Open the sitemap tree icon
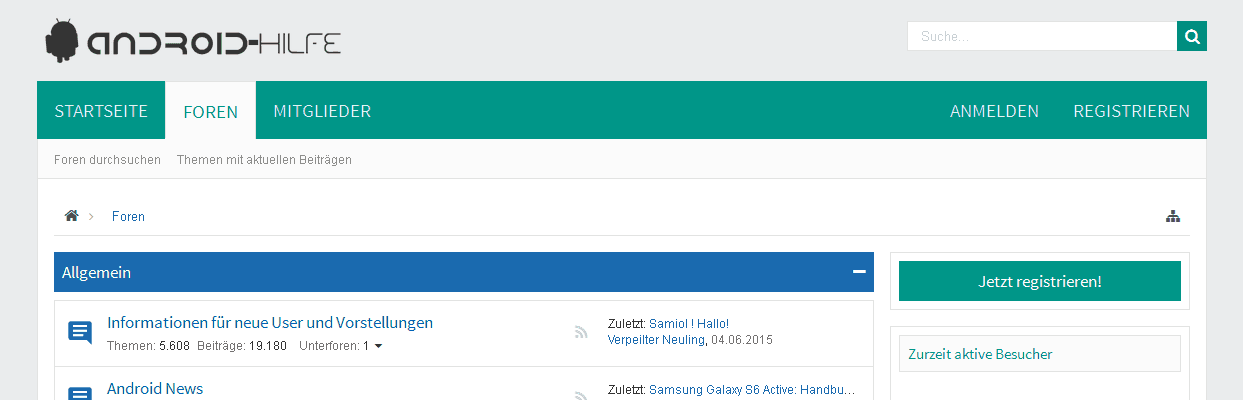The width and height of the screenshot is (1243, 400). 1173,216
